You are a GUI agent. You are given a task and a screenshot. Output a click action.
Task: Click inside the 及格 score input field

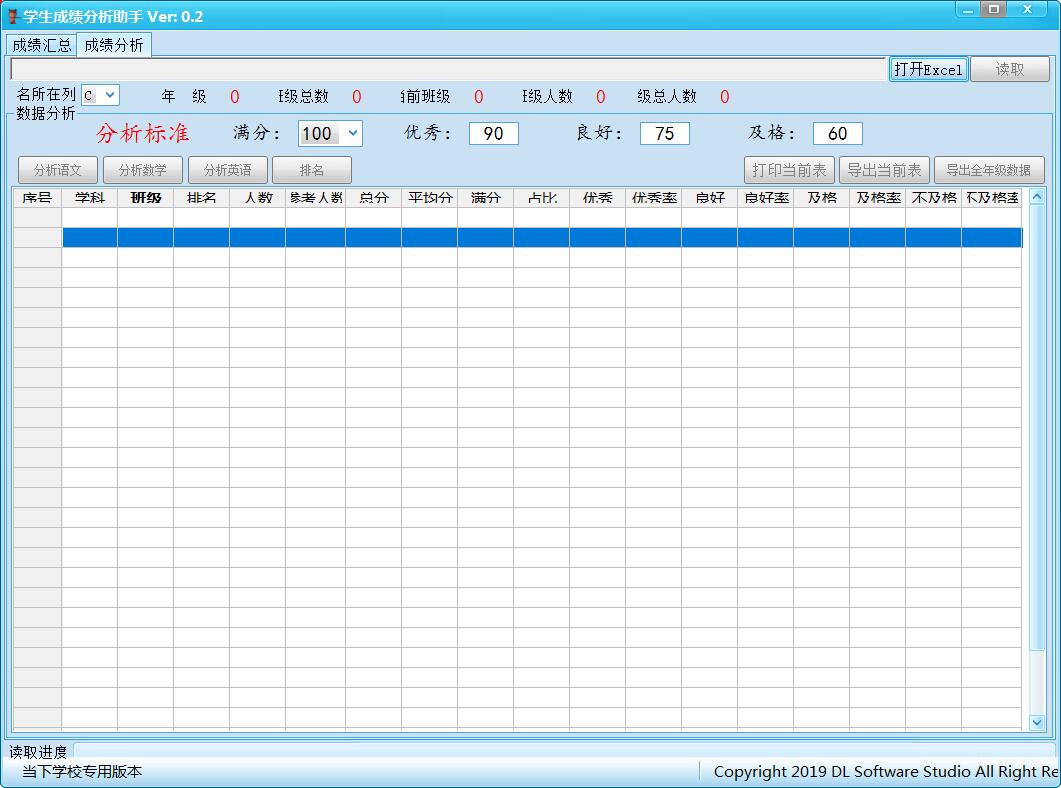click(837, 133)
